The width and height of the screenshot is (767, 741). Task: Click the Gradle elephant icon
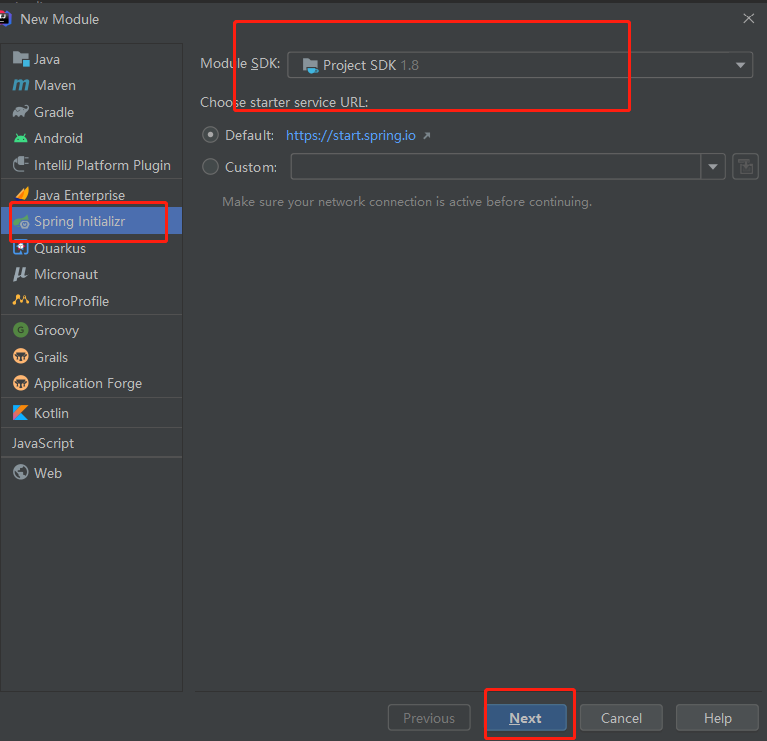point(21,112)
